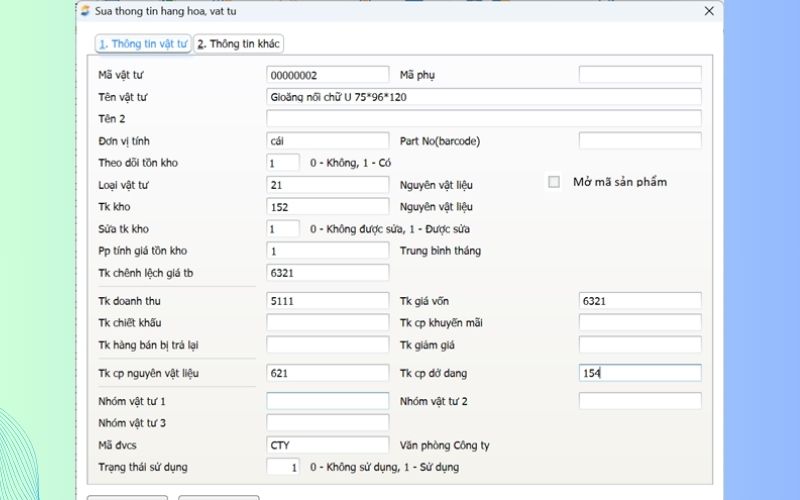Click the Tk doanh thu field
Viewport: 800px width, 500px height.
click(x=327, y=301)
